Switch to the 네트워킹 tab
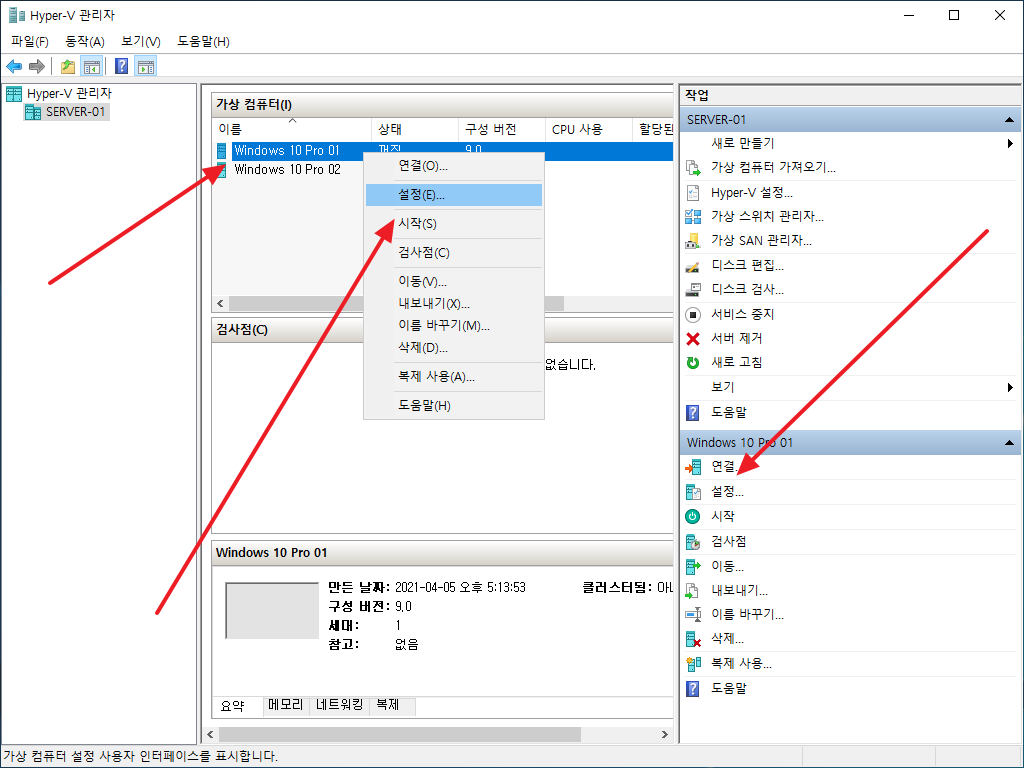 tap(340, 705)
